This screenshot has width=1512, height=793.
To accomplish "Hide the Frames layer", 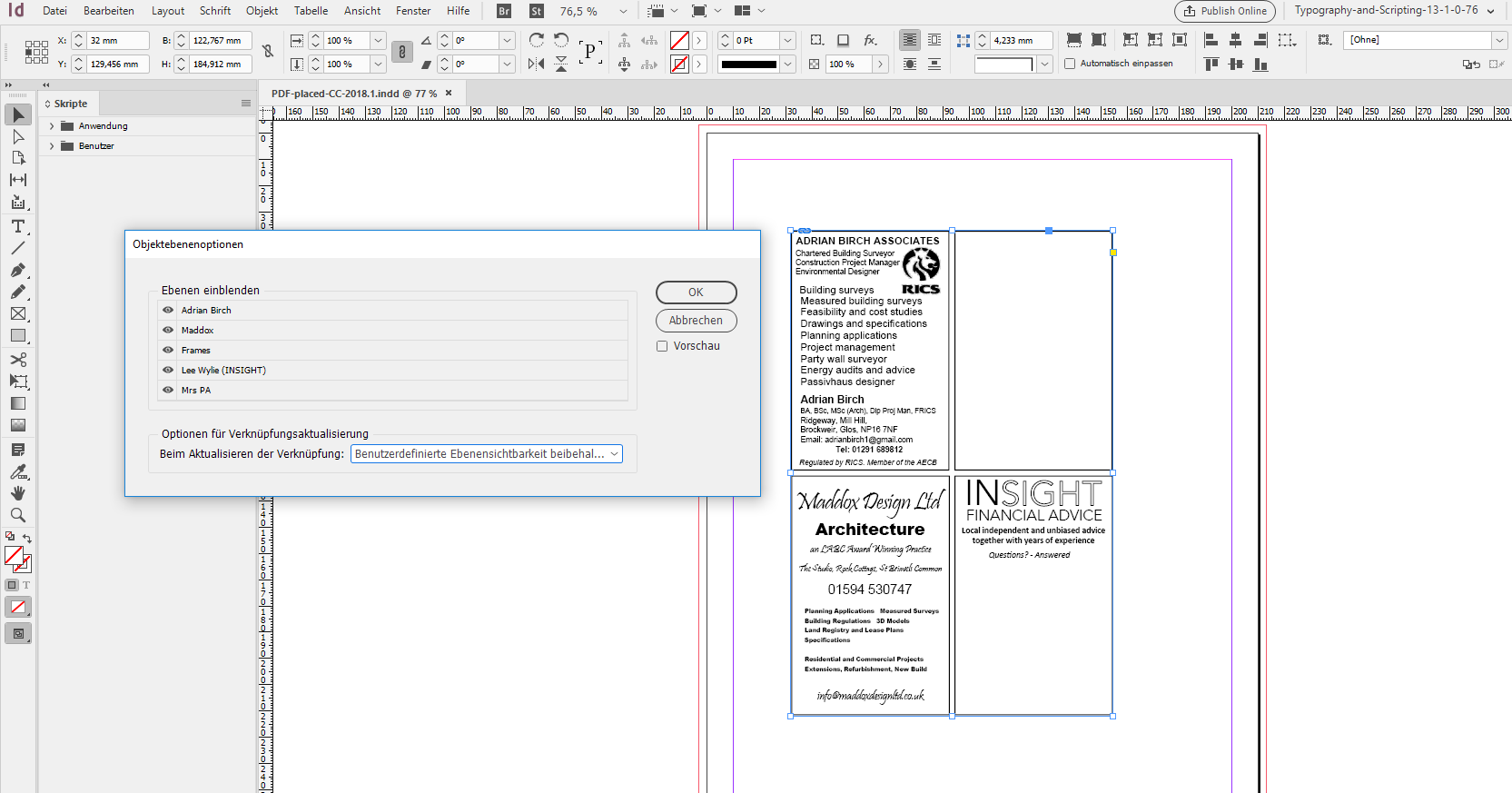I will coord(168,350).
